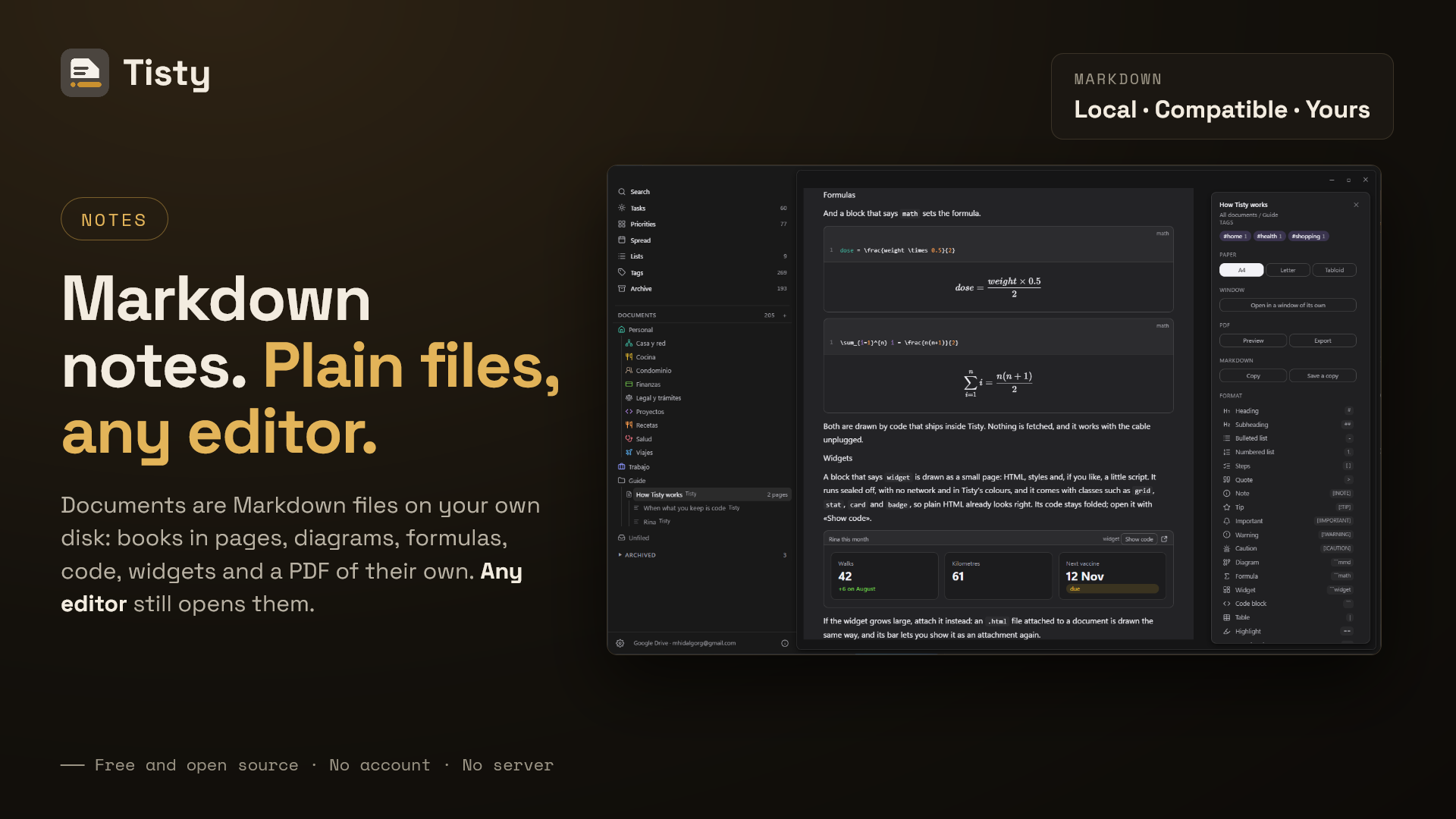Add a document with the plus icon
The height and width of the screenshot is (819, 1456).
785,315
